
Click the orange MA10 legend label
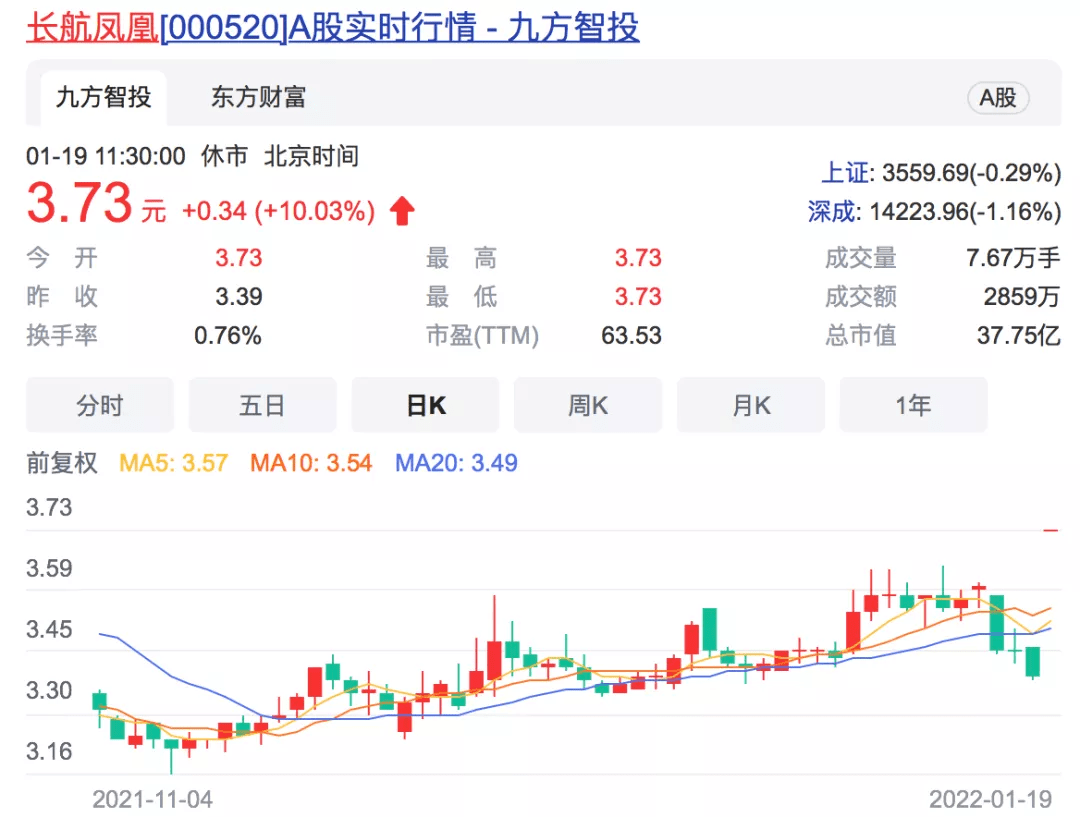(311, 463)
